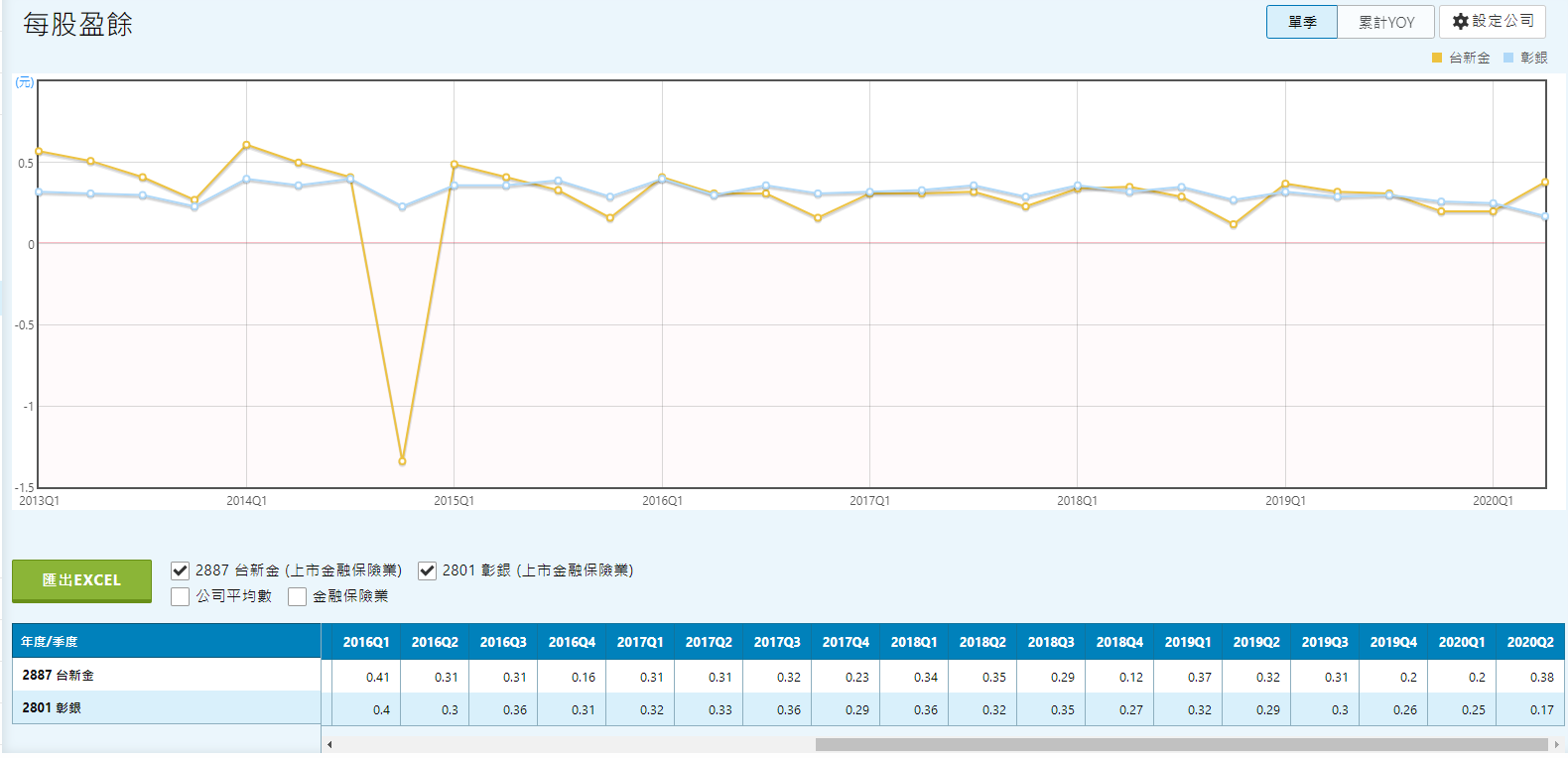Click the table's right scroll arrow
This screenshot has height=758, width=1568.
(x=1556, y=744)
